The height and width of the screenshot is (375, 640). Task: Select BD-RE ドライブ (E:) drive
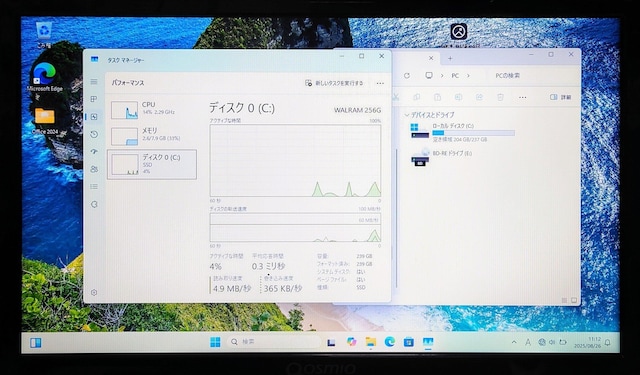pyautogui.click(x=442, y=157)
